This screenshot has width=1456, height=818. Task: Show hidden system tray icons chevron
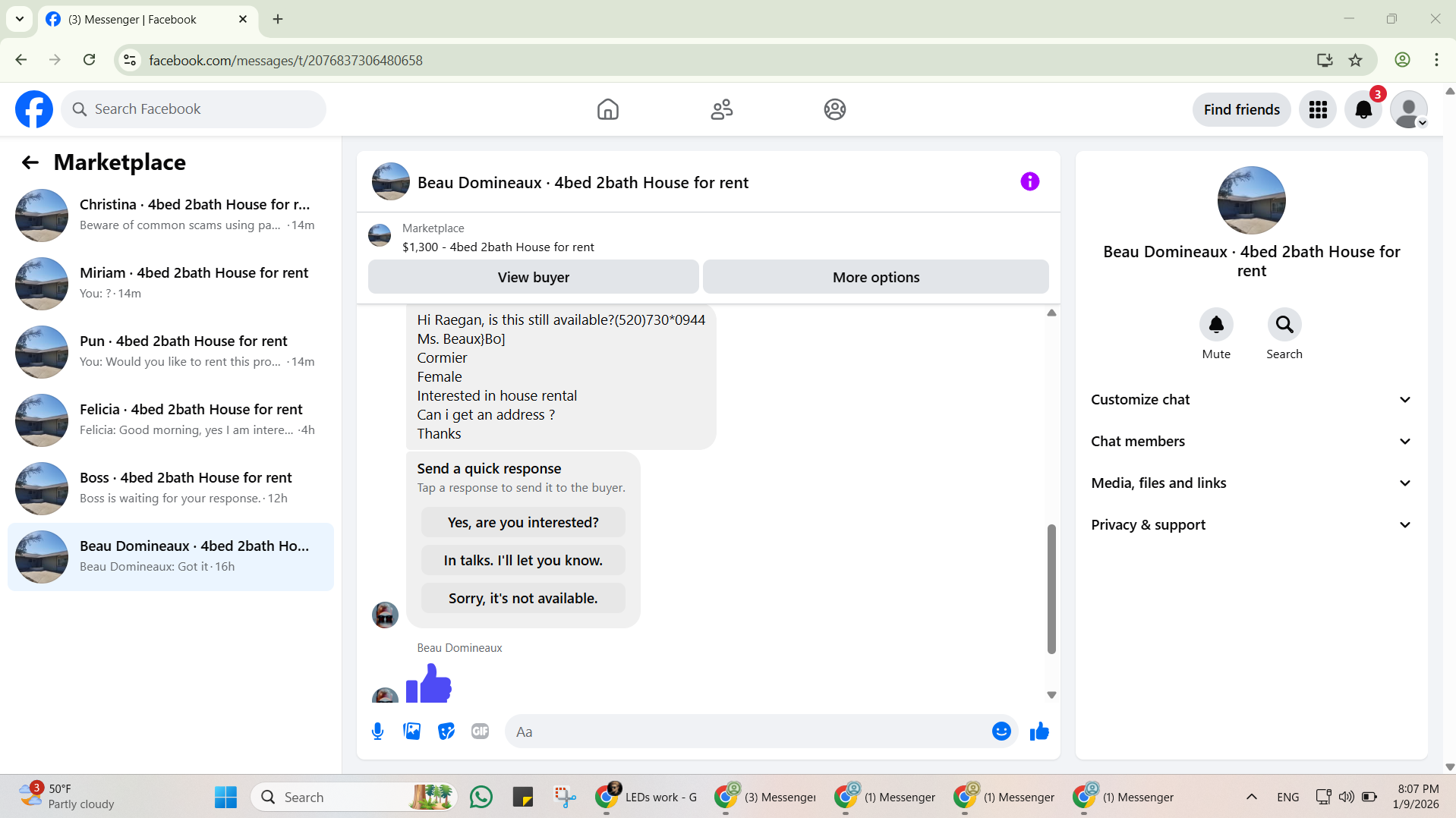pos(1252,797)
